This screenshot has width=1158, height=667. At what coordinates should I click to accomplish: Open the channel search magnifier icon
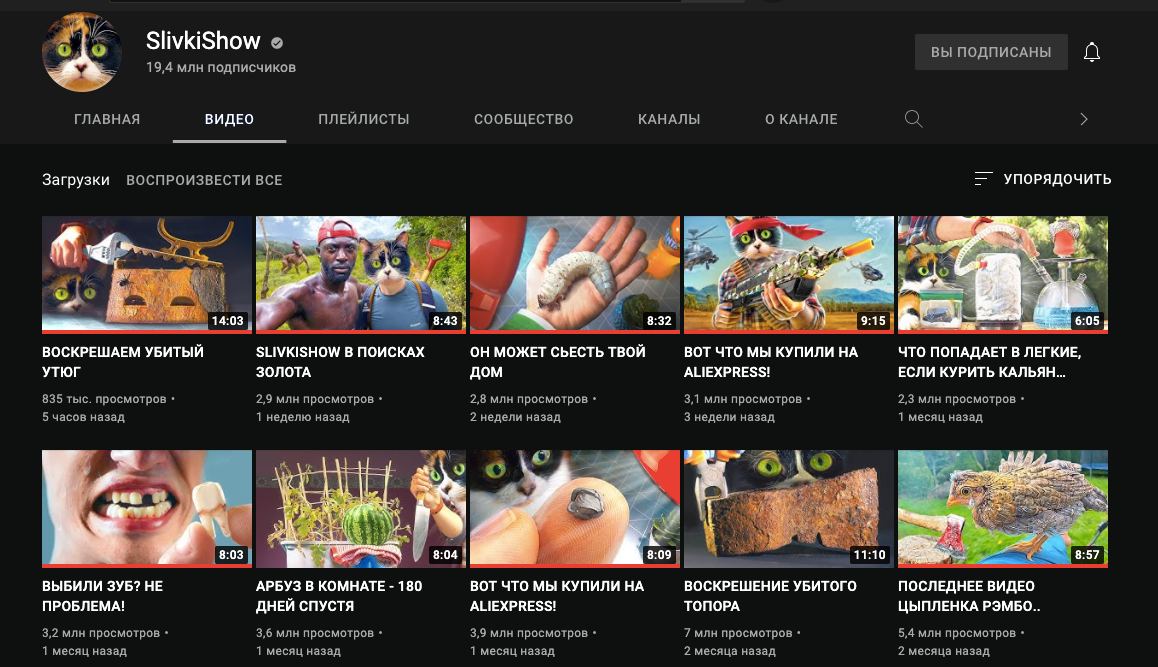tap(914, 119)
